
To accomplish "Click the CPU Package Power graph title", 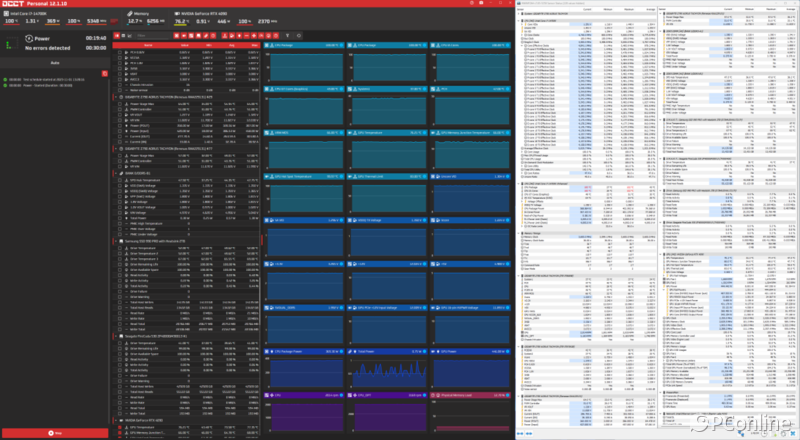I will coord(289,352).
